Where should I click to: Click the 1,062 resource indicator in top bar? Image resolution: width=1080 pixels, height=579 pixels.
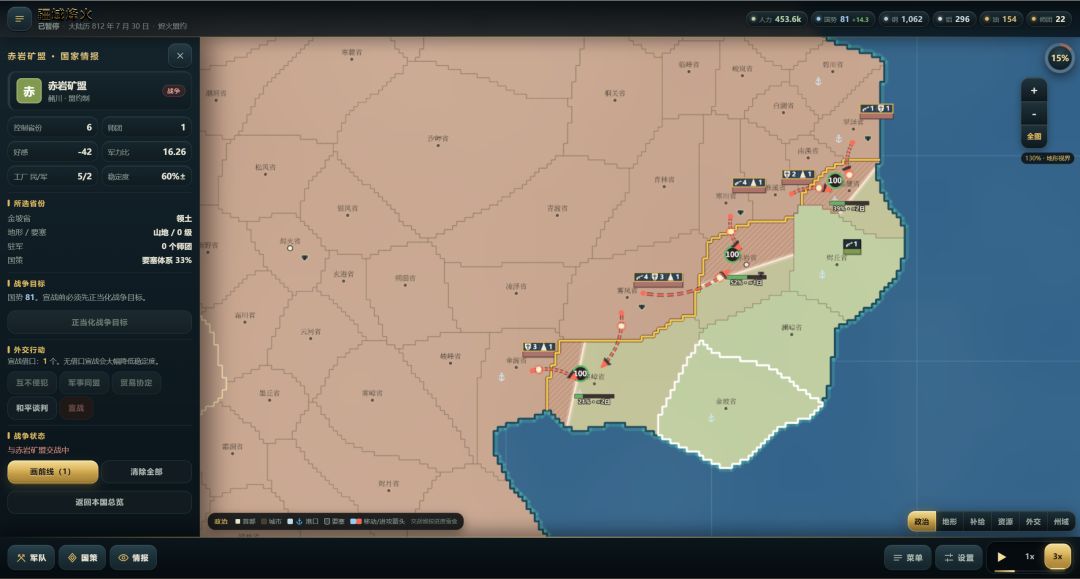(x=902, y=19)
